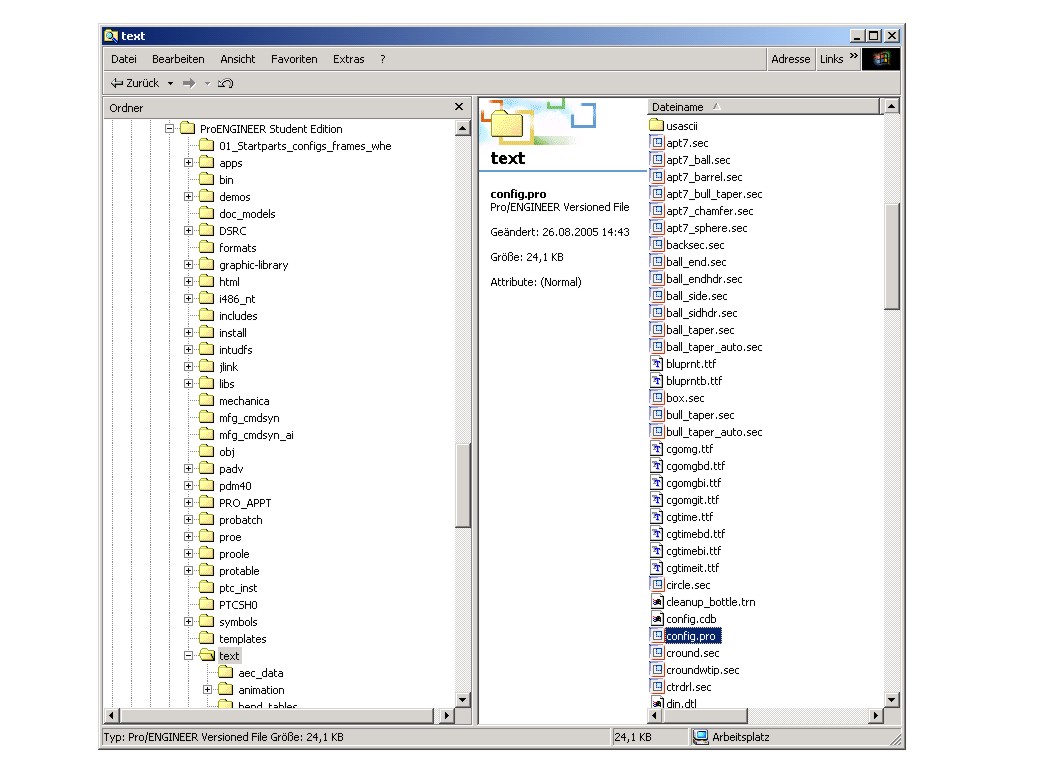Select the 01_Startparts_configs_frames_whe folder

(305, 146)
